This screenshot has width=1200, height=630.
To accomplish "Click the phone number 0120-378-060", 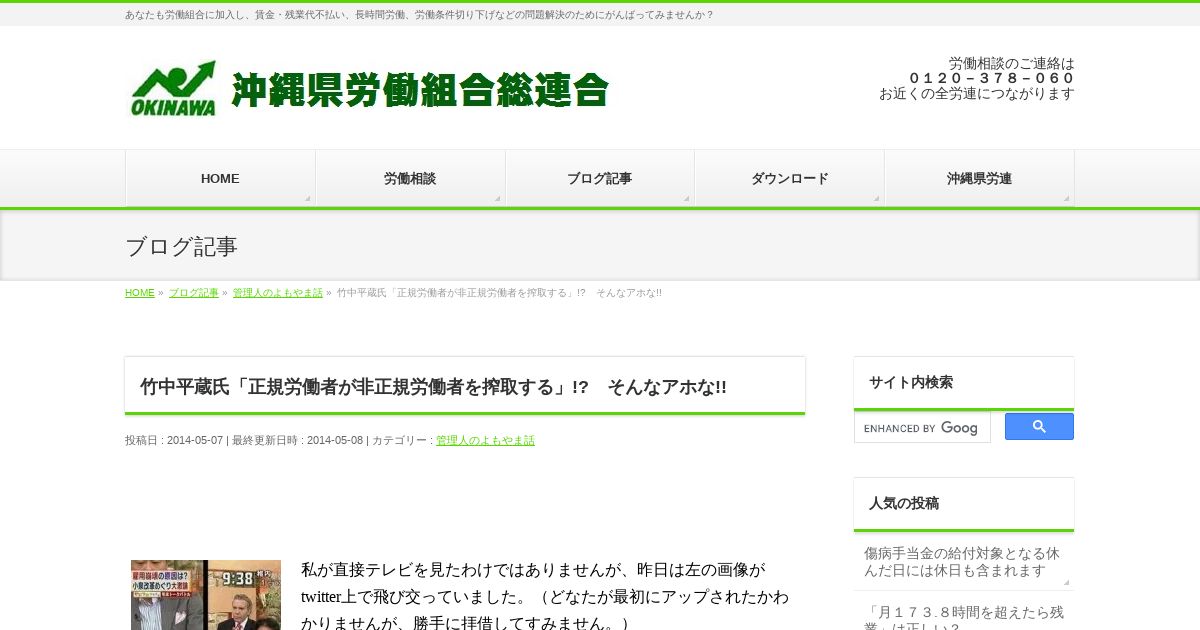I will coord(992,78).
